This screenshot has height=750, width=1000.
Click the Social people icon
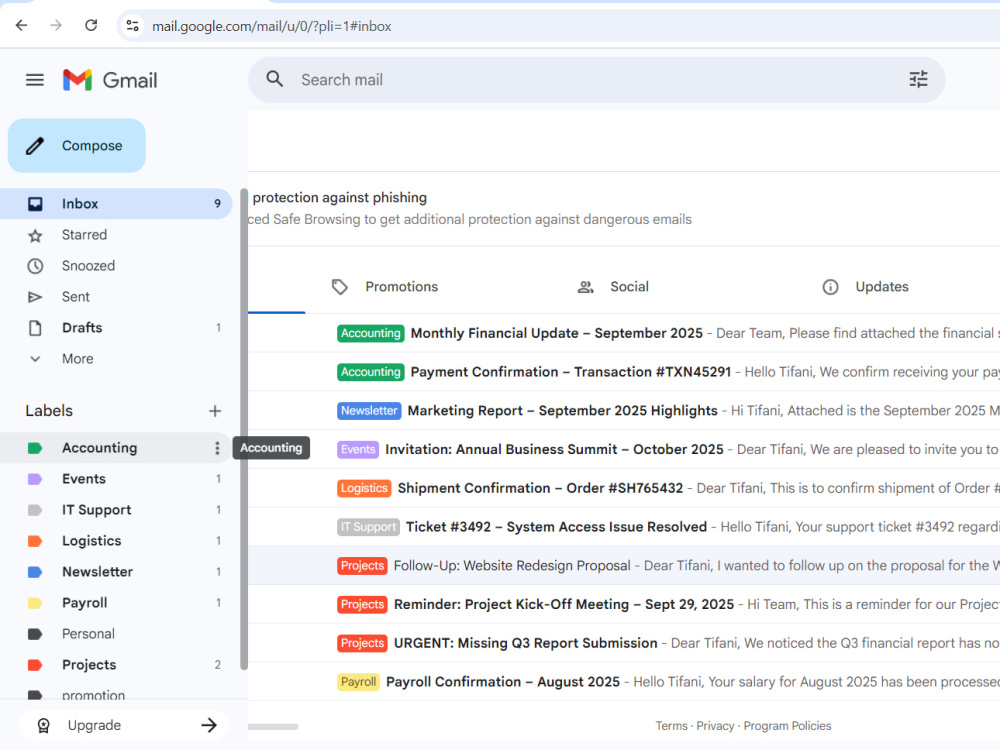(x=585, y=287)
